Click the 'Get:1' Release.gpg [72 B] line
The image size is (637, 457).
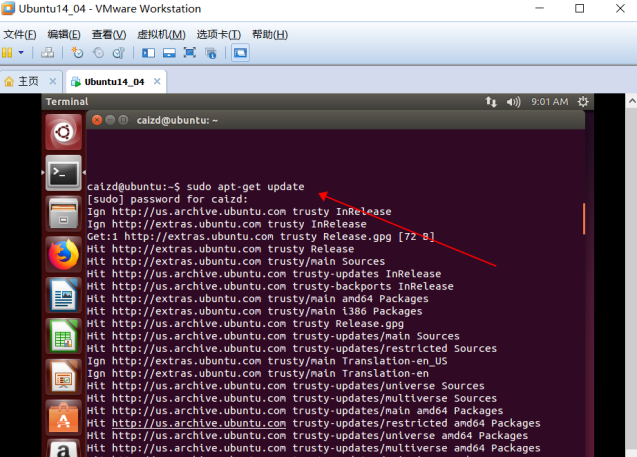pyautogui.click(x=261, y=236)
